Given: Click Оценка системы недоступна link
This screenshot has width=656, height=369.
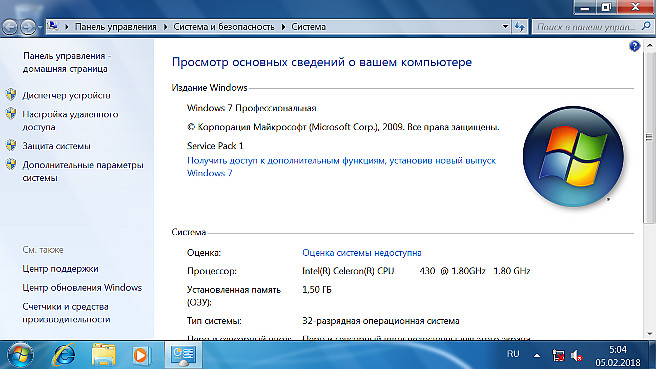Looking at the screenshot, I should coord(361,253).
